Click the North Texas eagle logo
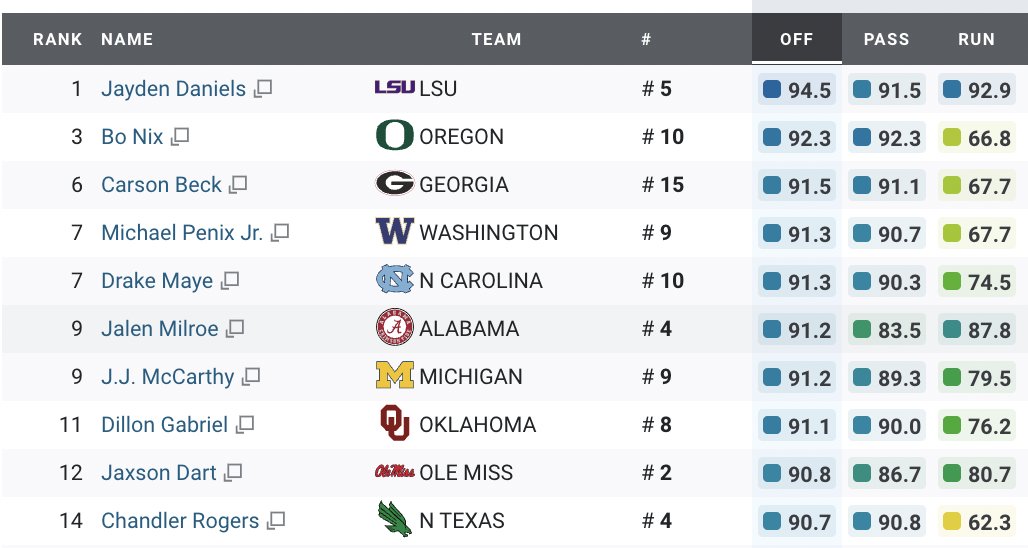 (x=395, y=519)
